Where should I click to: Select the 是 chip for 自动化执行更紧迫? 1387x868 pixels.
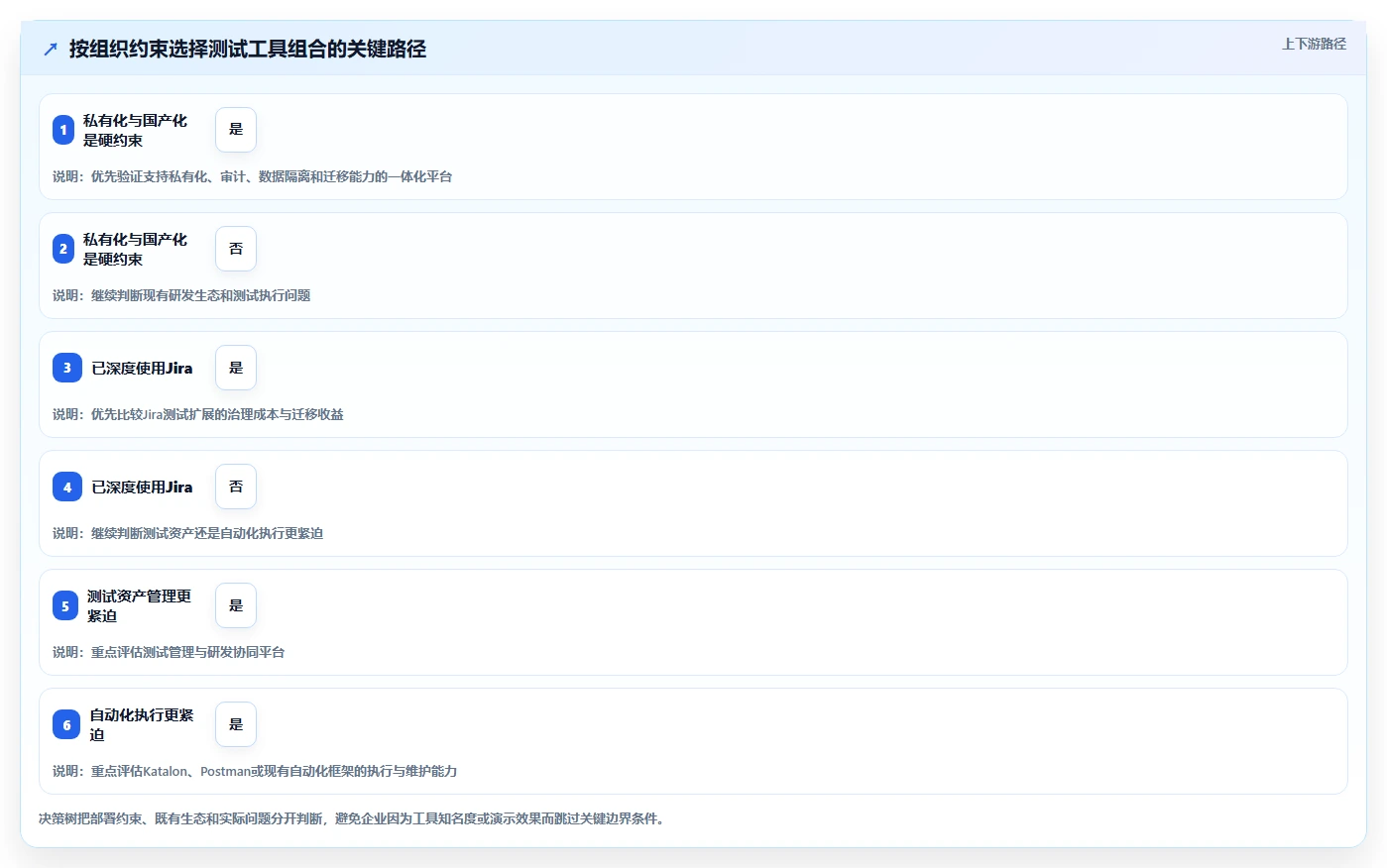[x=236, y=724]
